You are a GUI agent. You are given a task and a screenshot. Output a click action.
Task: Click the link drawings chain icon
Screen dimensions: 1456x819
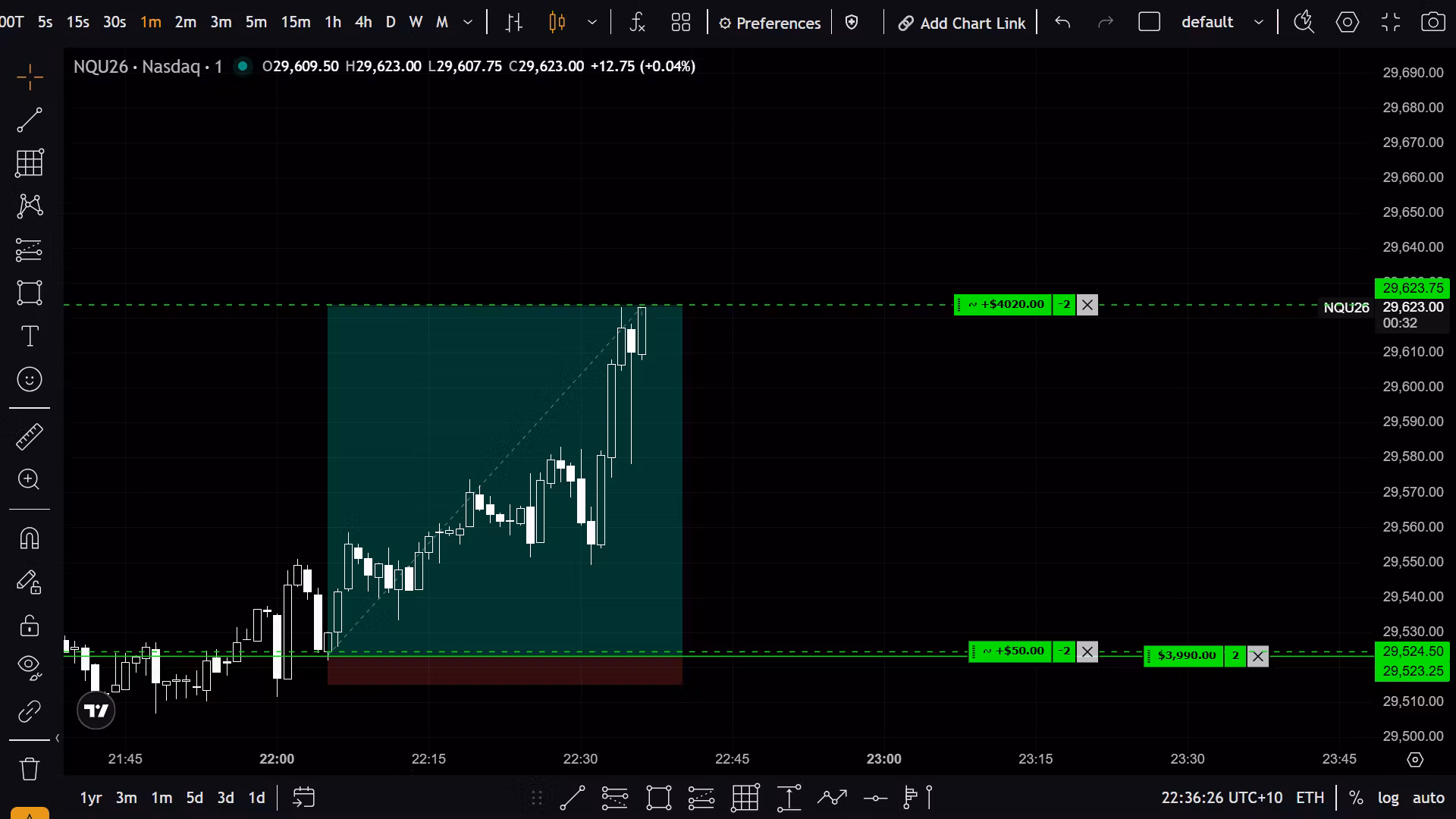click(x=30, y=711)
